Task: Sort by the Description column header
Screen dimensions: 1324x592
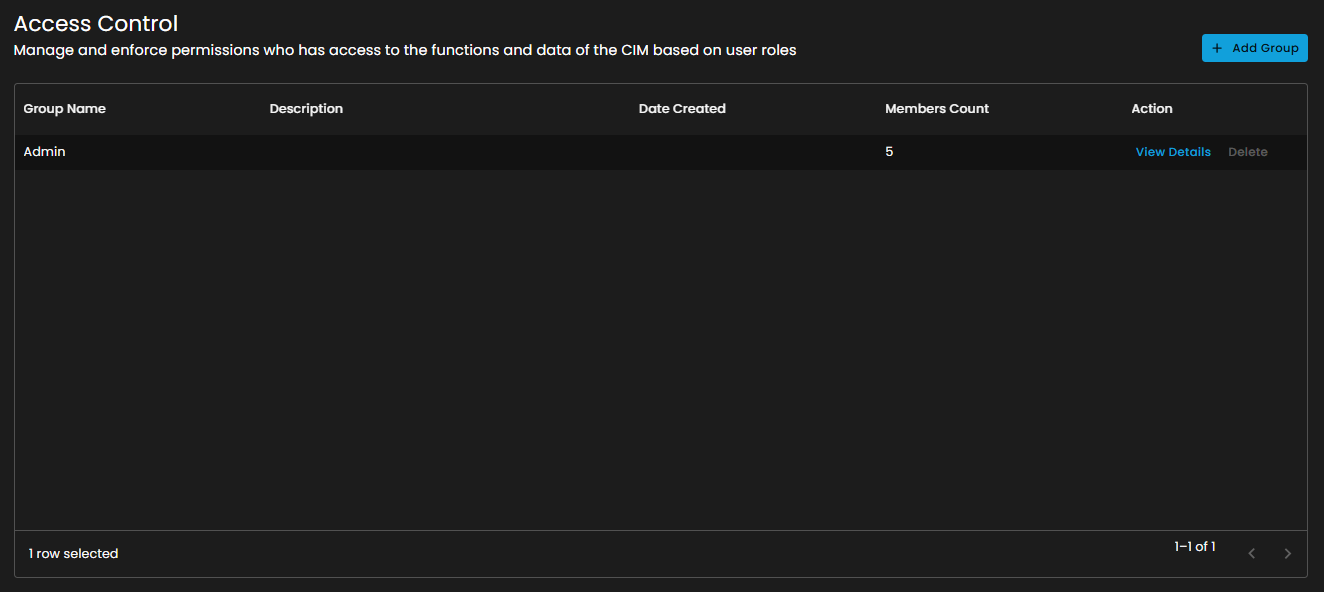Action: tap(306, 109)
